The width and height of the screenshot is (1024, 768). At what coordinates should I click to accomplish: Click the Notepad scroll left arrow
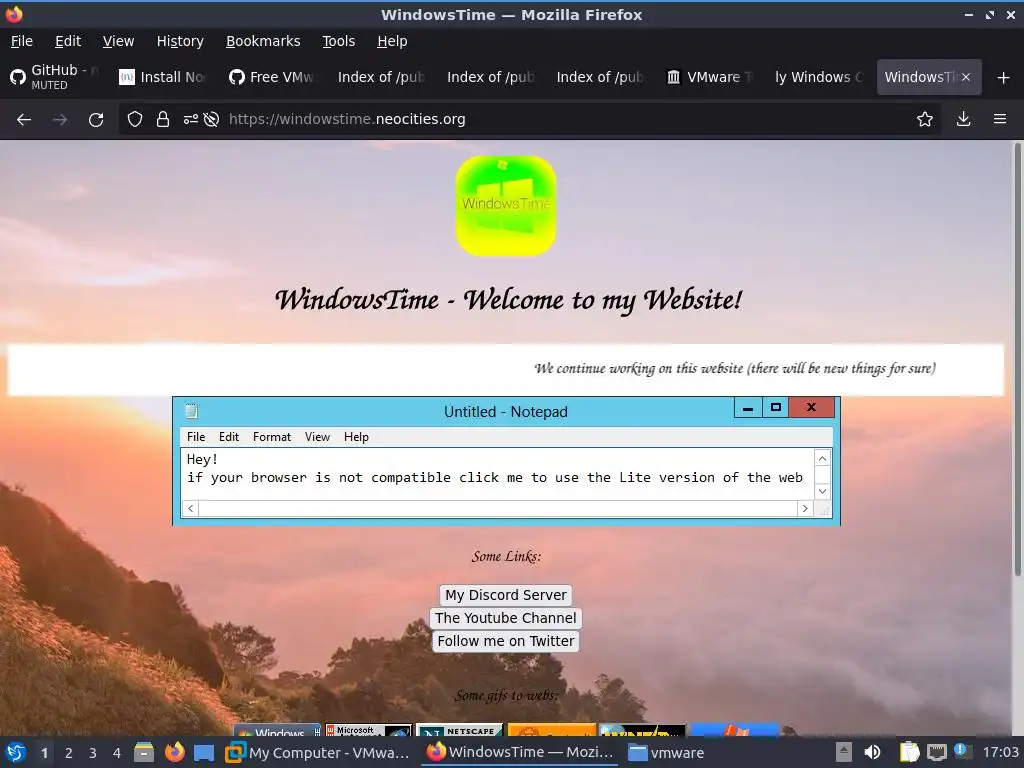click(x=191, y=508)
